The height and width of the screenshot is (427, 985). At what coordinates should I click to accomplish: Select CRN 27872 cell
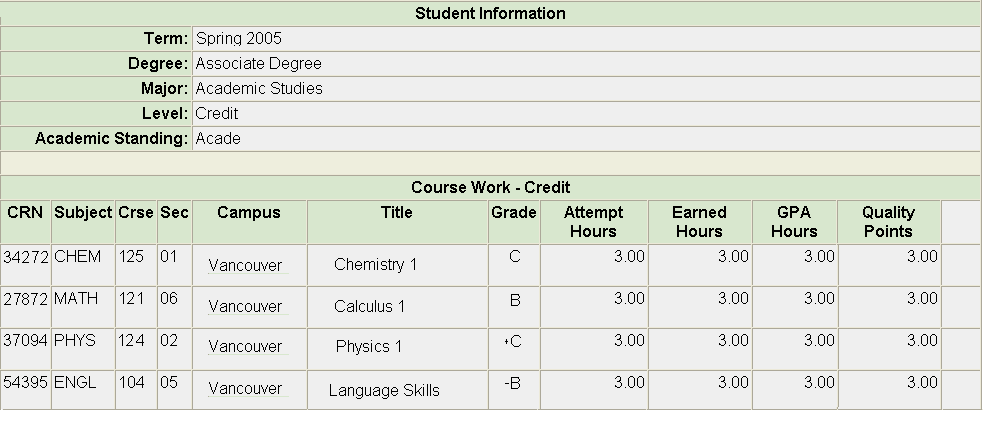(x=26, y=299)
